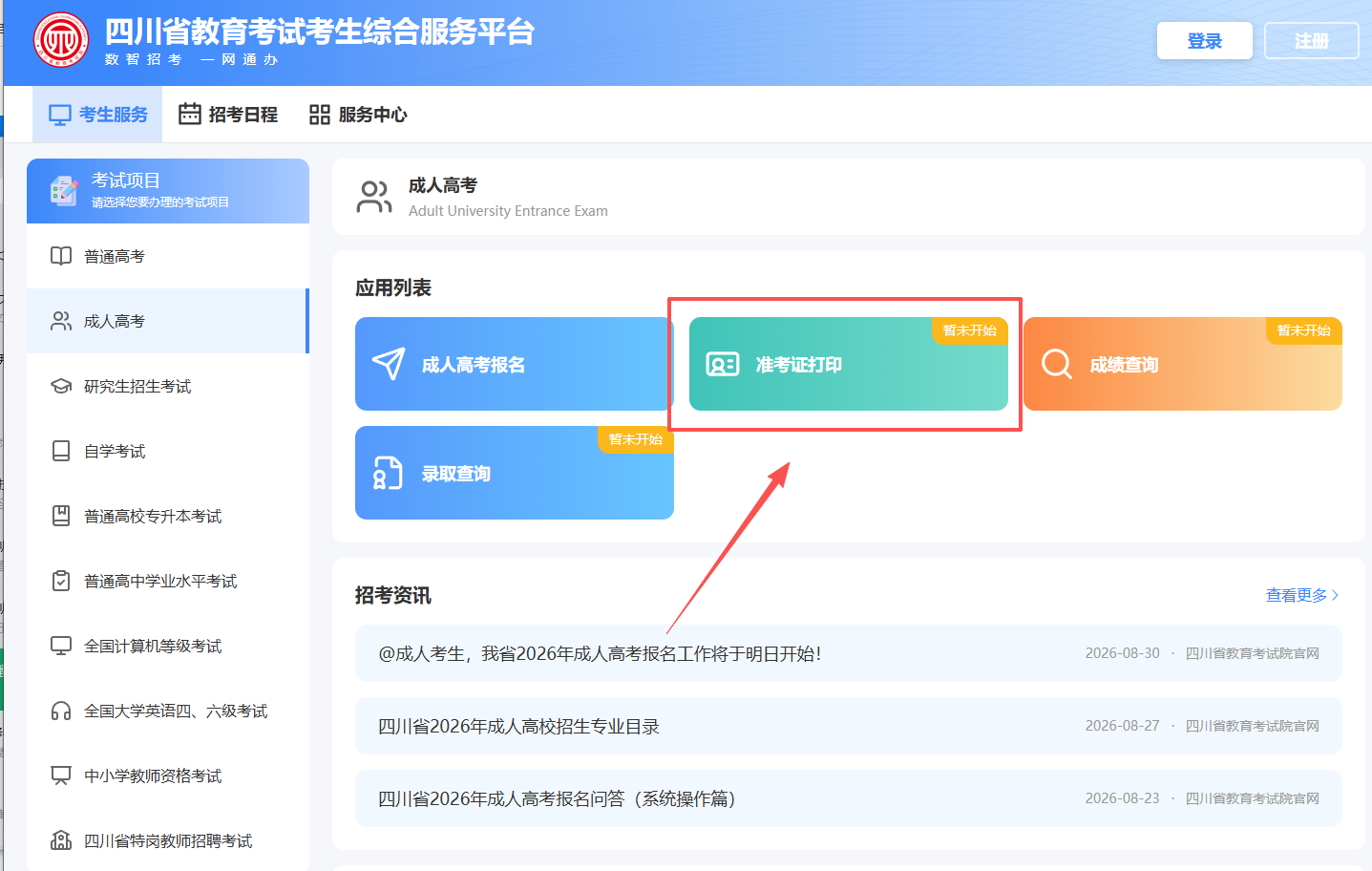Open the 四川省2026年成人高校招生专业目录 article
The image size is (1372, 871).
click(849, 726)
